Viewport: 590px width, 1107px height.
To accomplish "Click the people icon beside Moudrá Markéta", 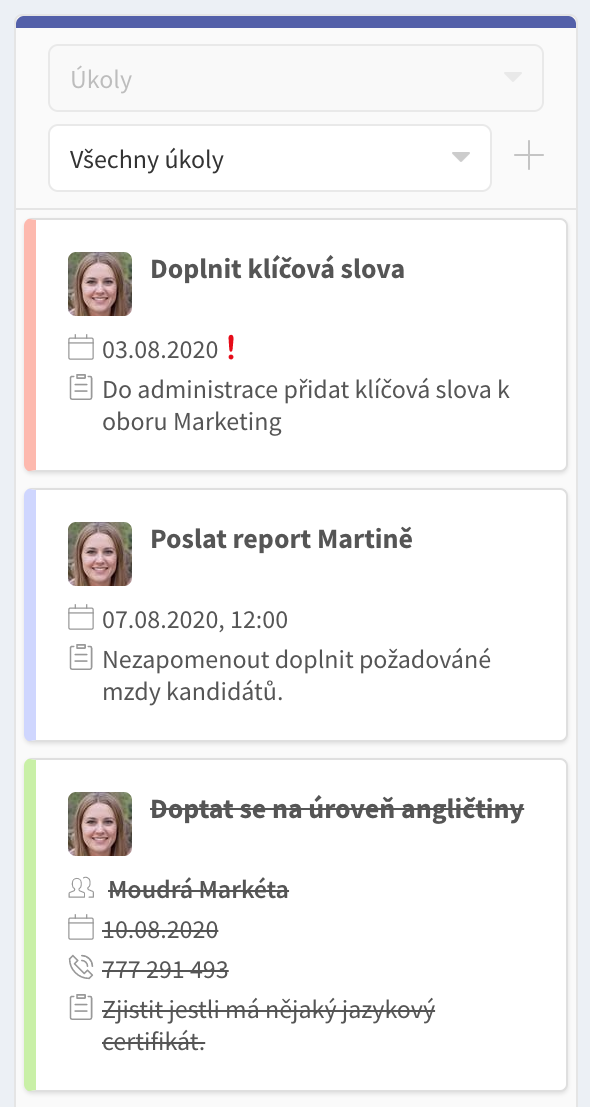I will (81, 888).
